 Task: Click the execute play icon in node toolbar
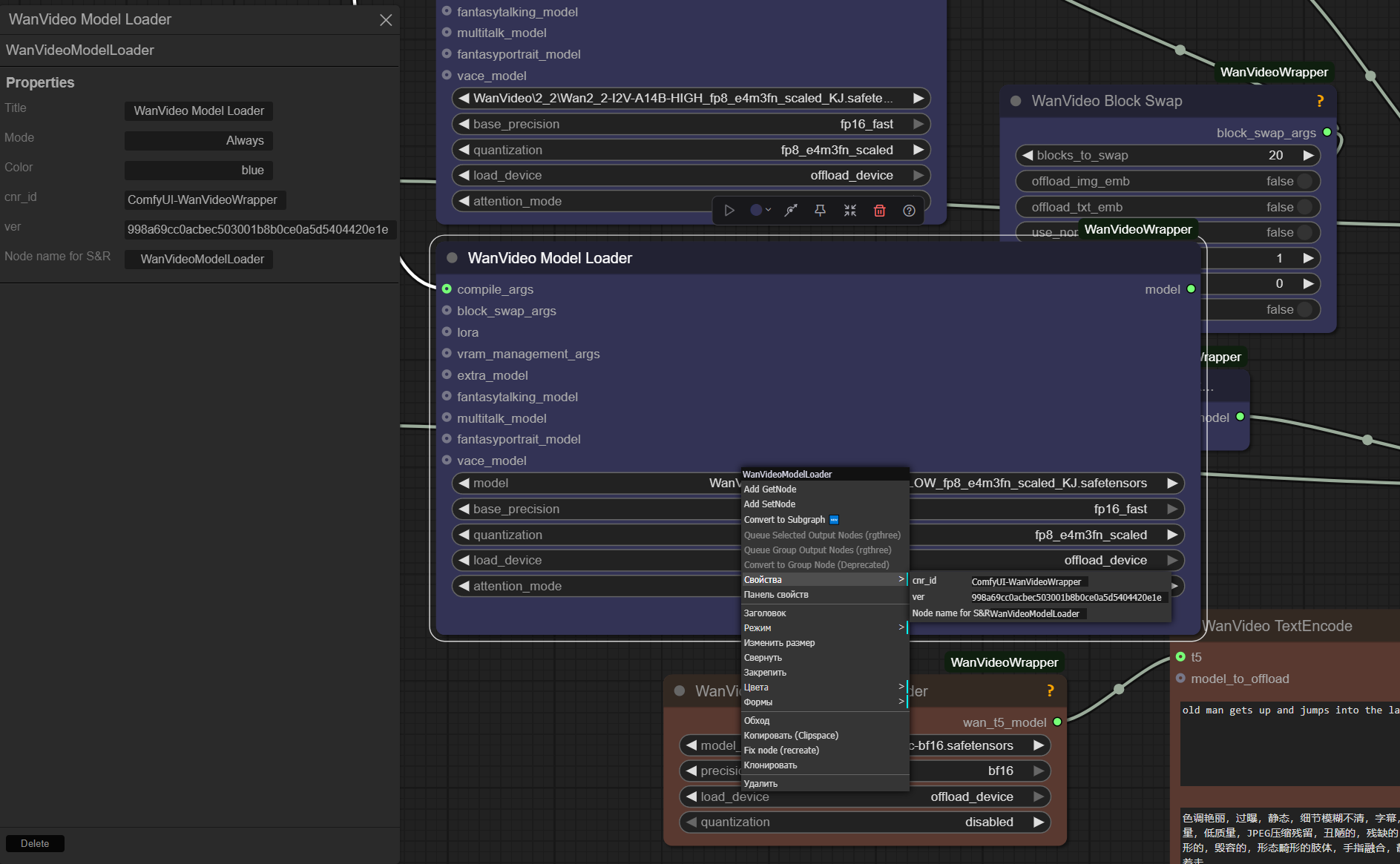click(729, 211)
